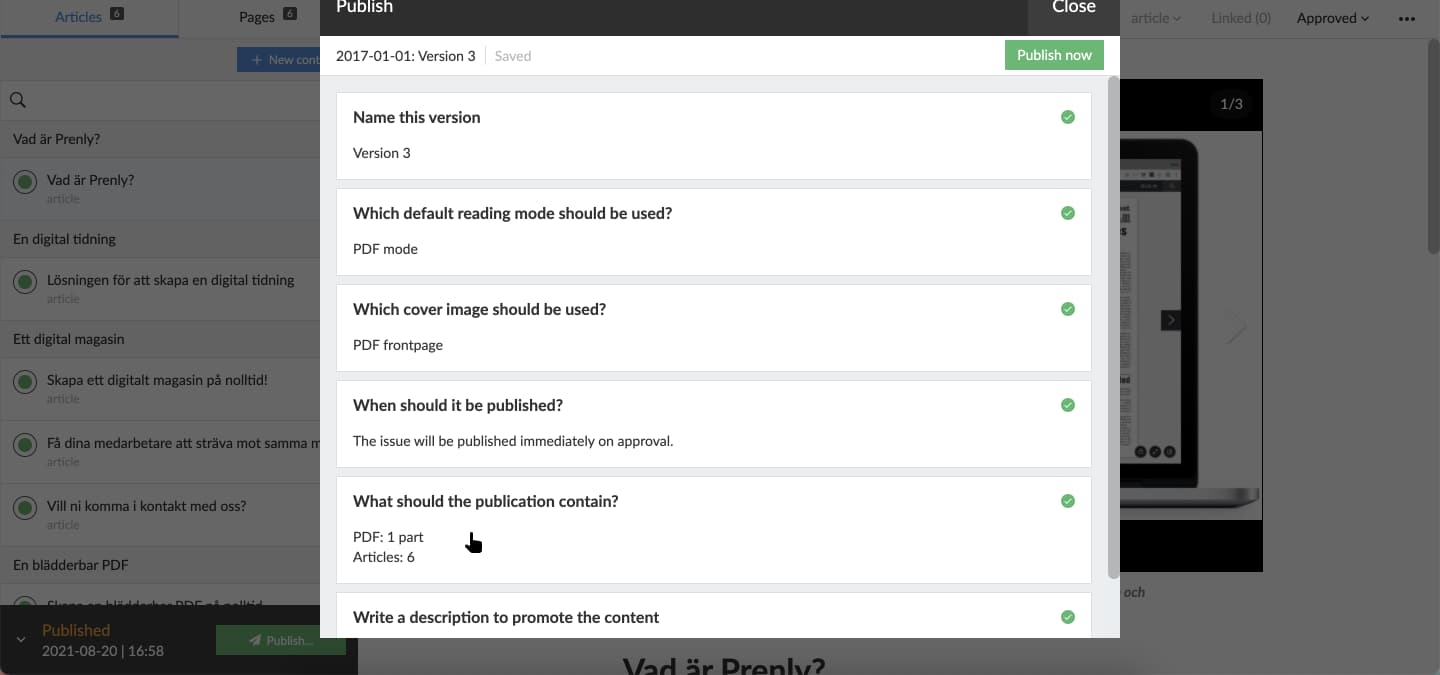Open the article type dropdown
Screen dimensions: 1440x675
coord(1156,17)
